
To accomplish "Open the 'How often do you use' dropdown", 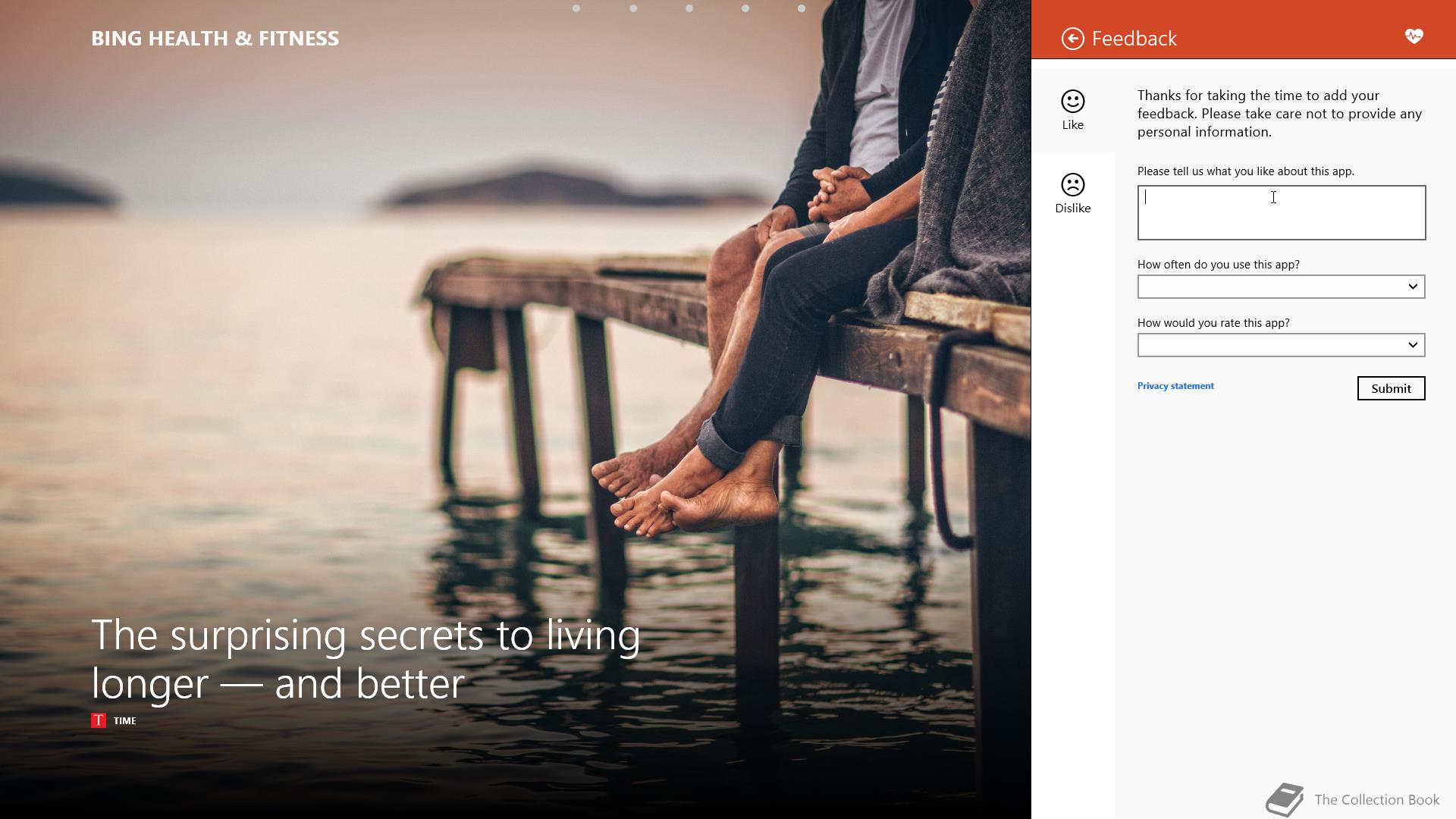I will click(x=1280, y=287).
